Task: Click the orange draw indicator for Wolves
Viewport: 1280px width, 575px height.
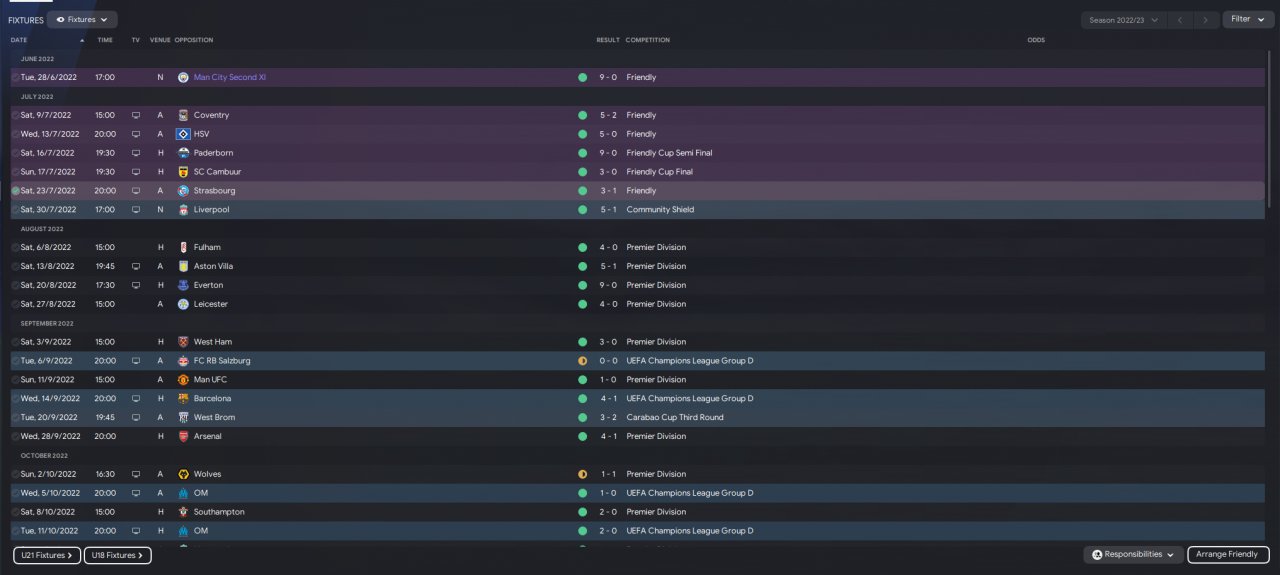Action: (x=582, y=474)
